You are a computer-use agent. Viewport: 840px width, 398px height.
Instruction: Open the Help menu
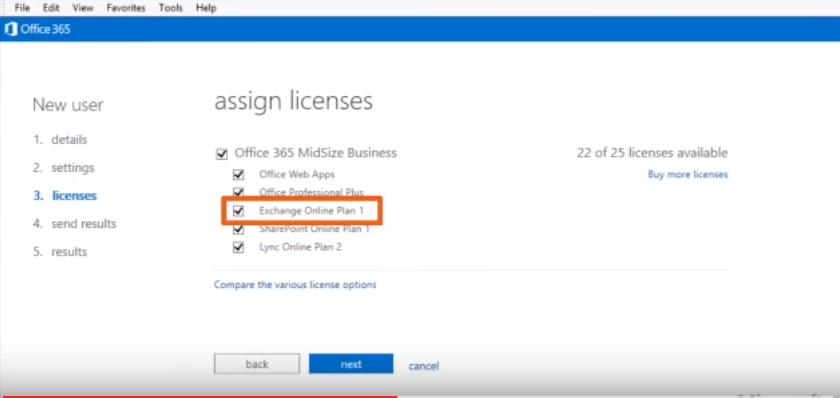coord(206,8)
